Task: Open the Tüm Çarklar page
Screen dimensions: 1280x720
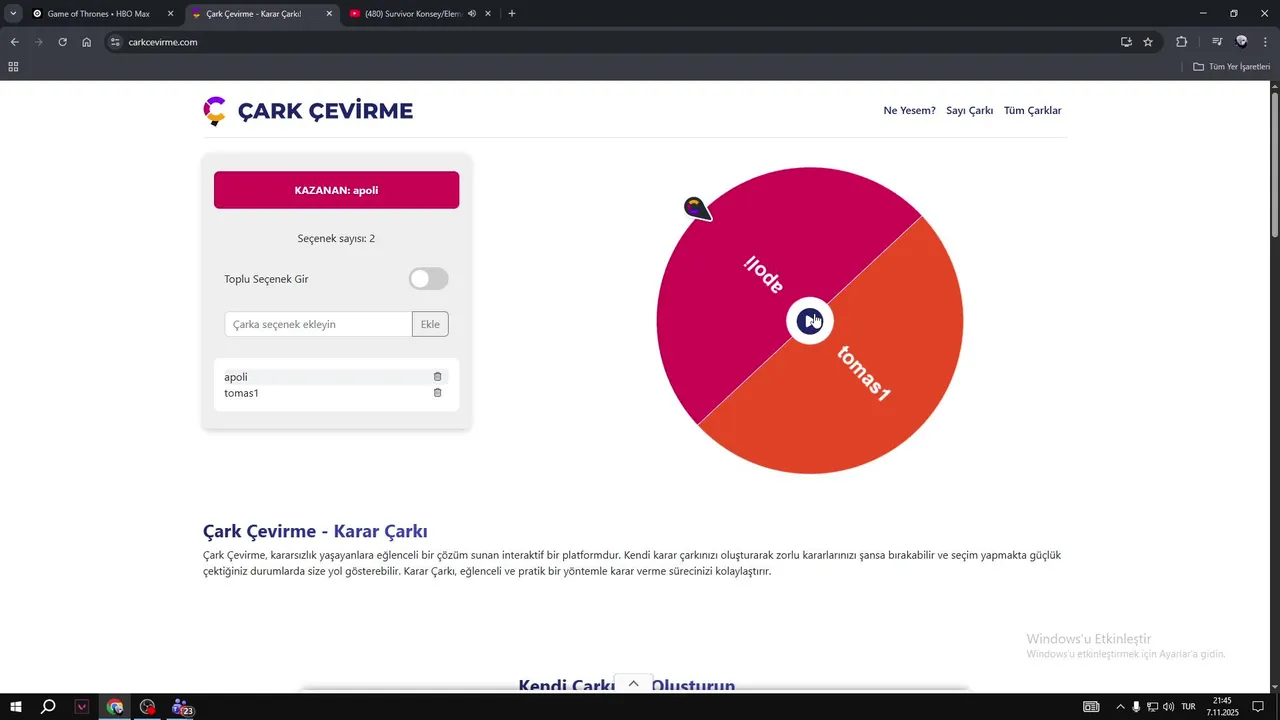Action: point(1033,111)
